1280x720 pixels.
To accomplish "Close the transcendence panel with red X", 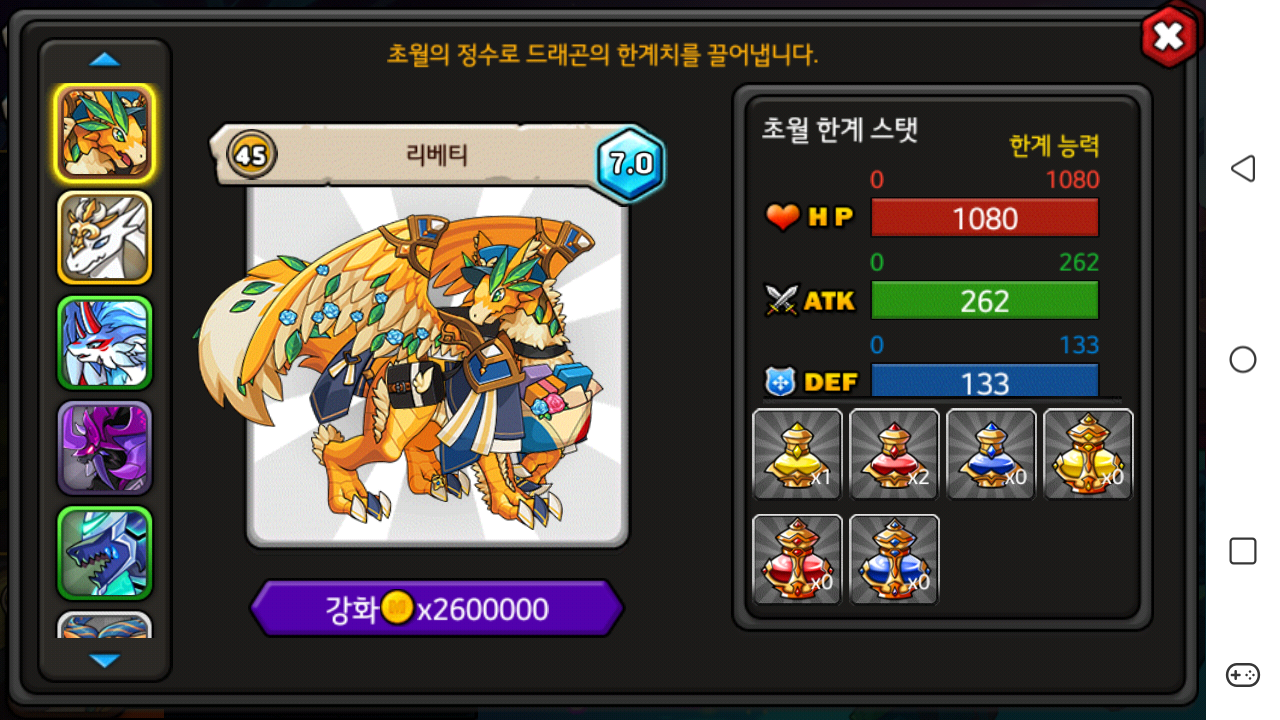I will [x=1168, y=37].
